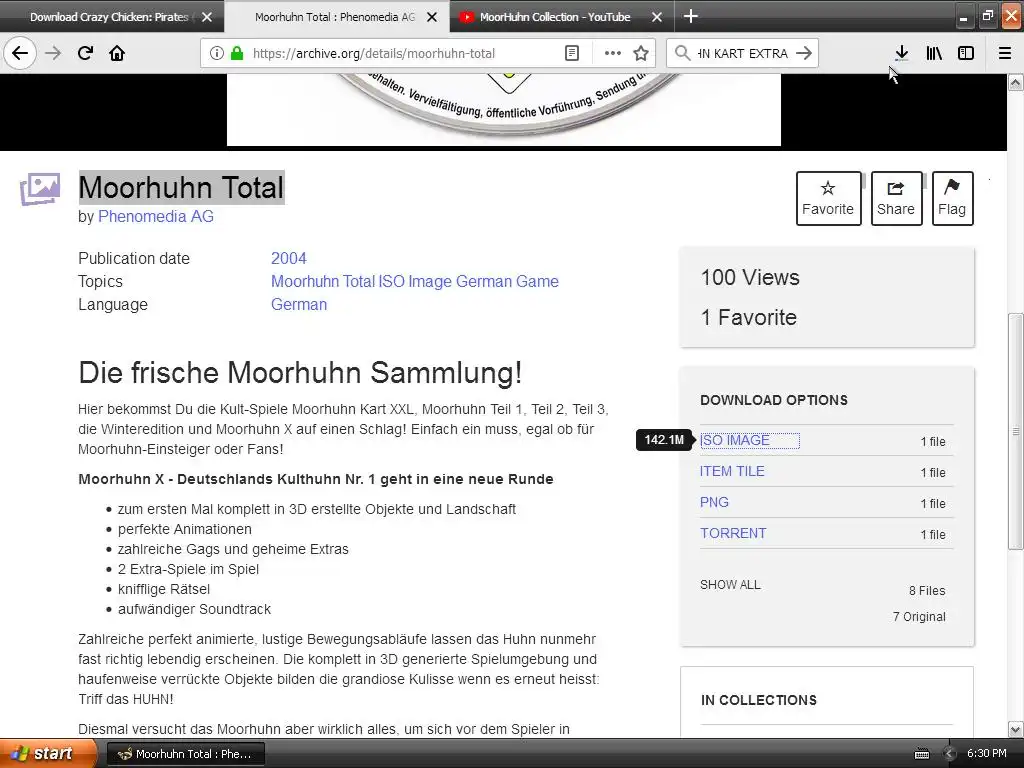
Task: Close the Moorhuhn Total tab
Action: (432, 17)
